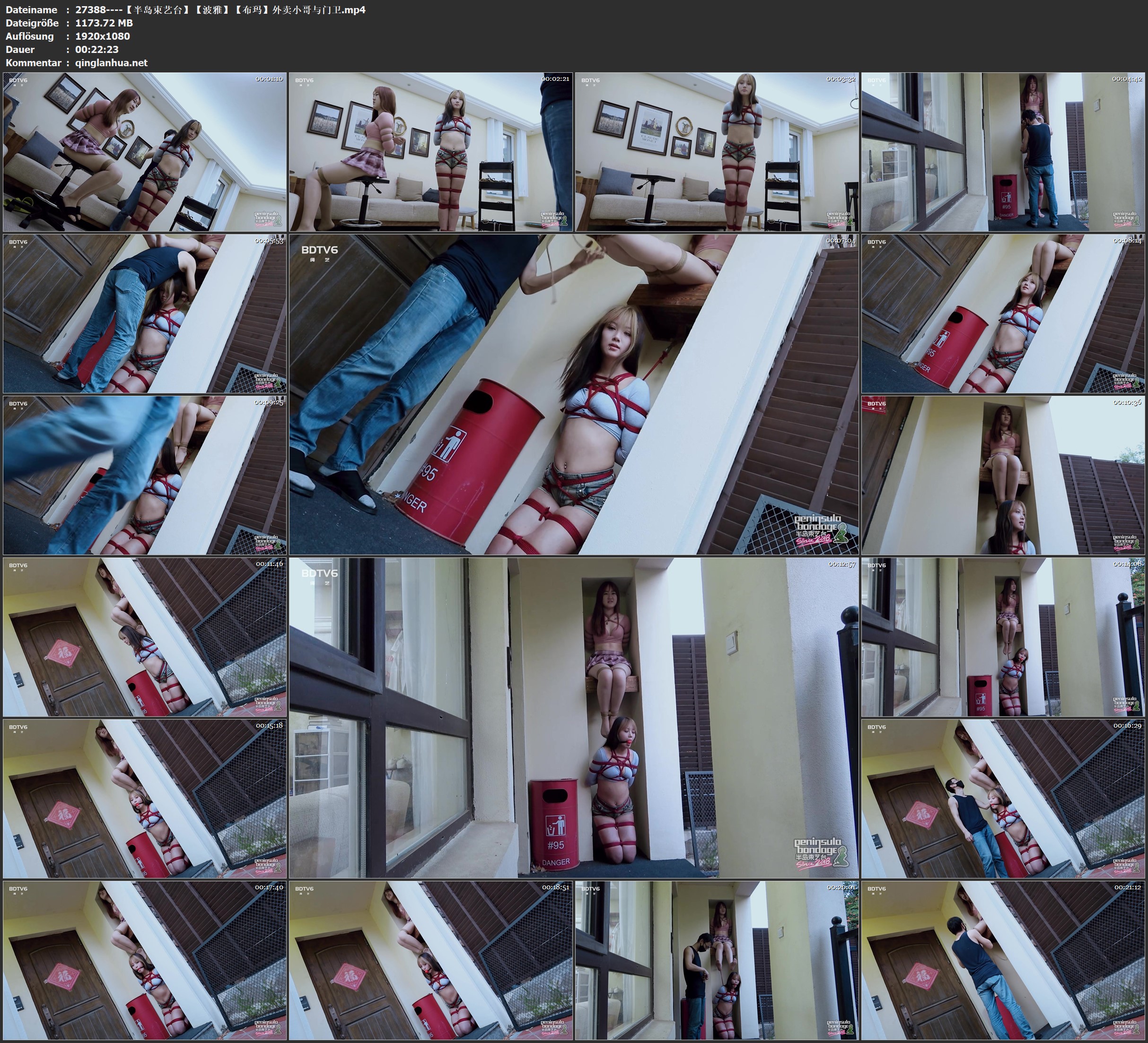Click the 00:04:42 video frame

click(x=1002, y=152)
